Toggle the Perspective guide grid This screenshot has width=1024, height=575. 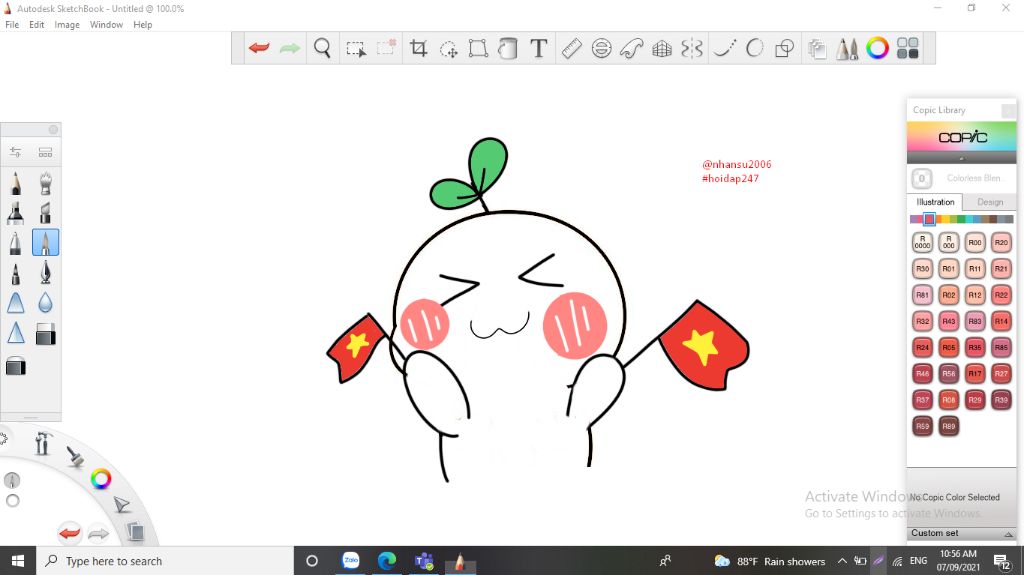[x=662, y=48]
